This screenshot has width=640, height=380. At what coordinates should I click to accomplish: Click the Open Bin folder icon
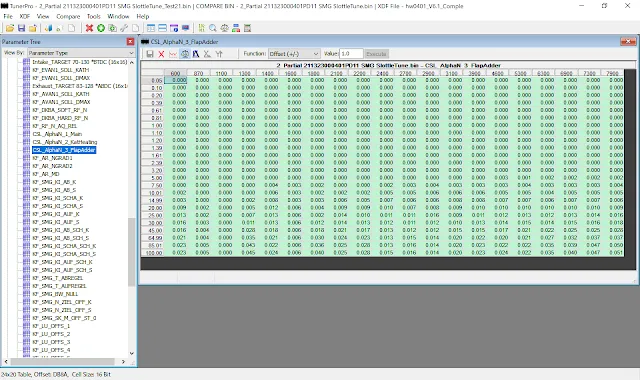10,28
